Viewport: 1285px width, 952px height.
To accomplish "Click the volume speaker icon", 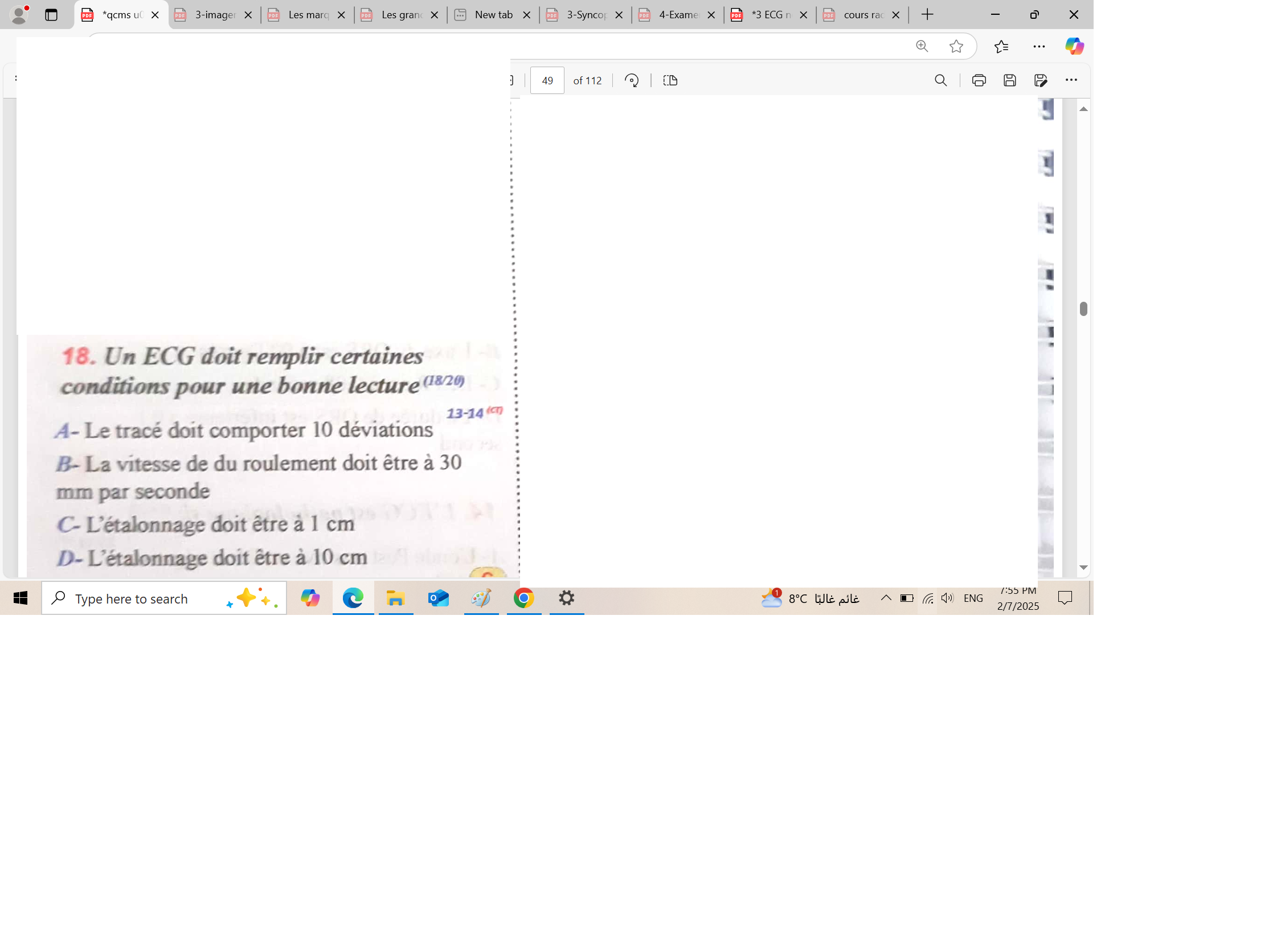I will click(x=947, y=598).
